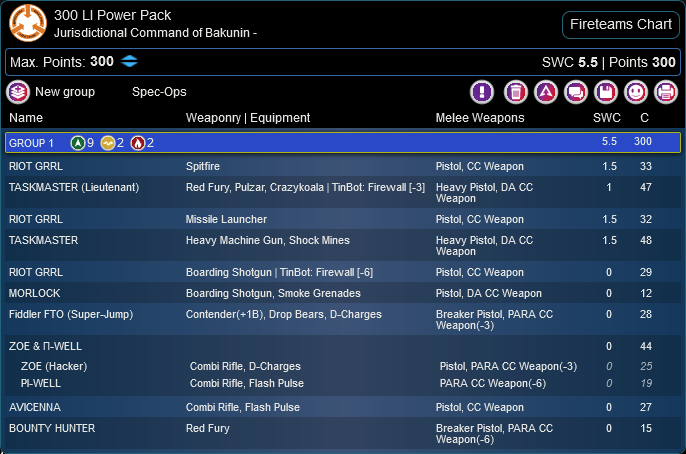Click the Melee Weapons column header
The height and width of the screenshot is (454, 686).
(x=480, y=118)
